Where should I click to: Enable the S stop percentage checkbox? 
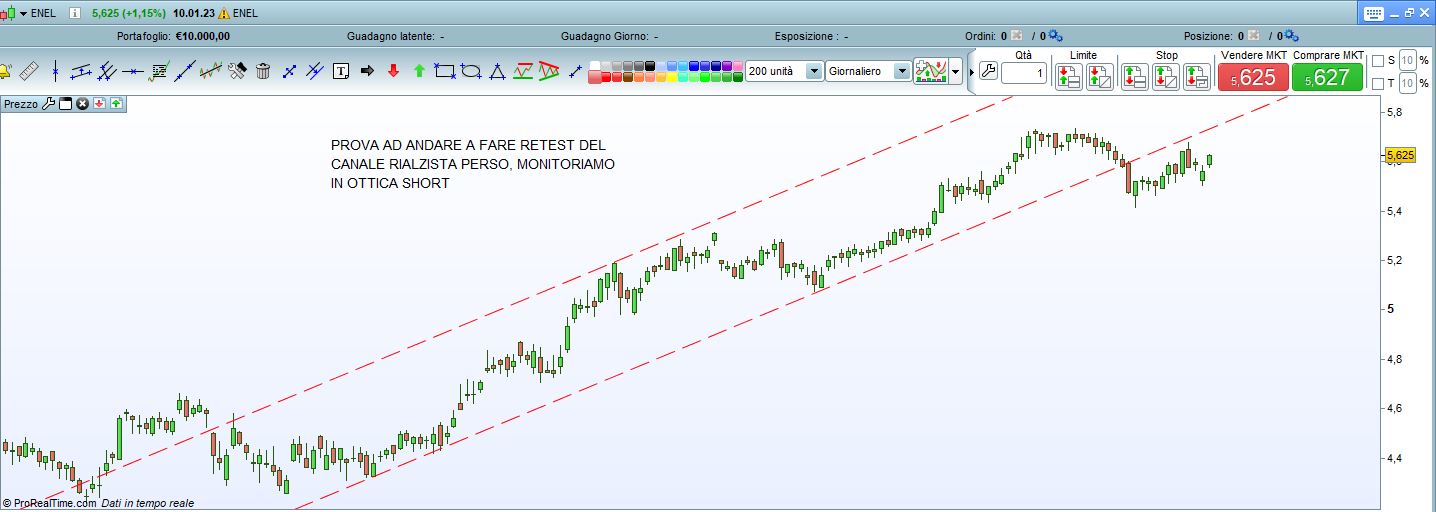click(x=1378, y=61)
